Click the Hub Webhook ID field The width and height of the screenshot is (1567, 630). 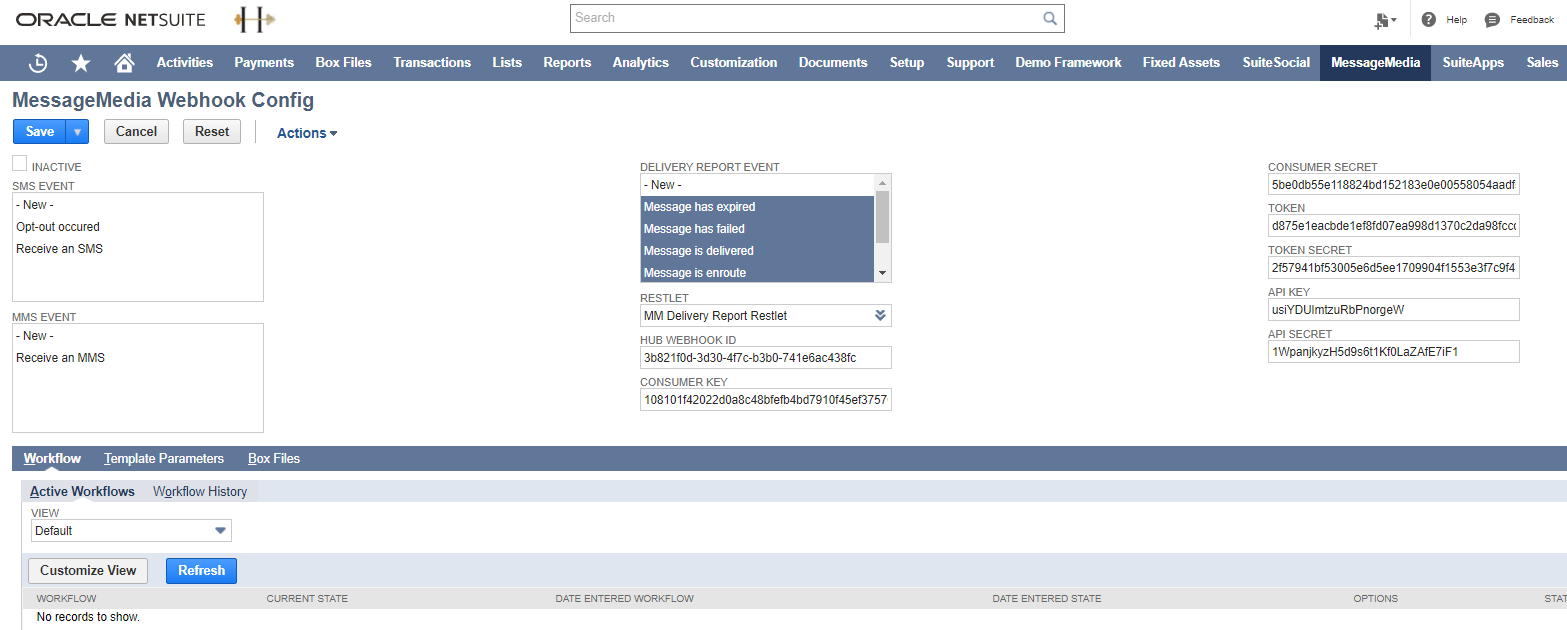point(765,358)
